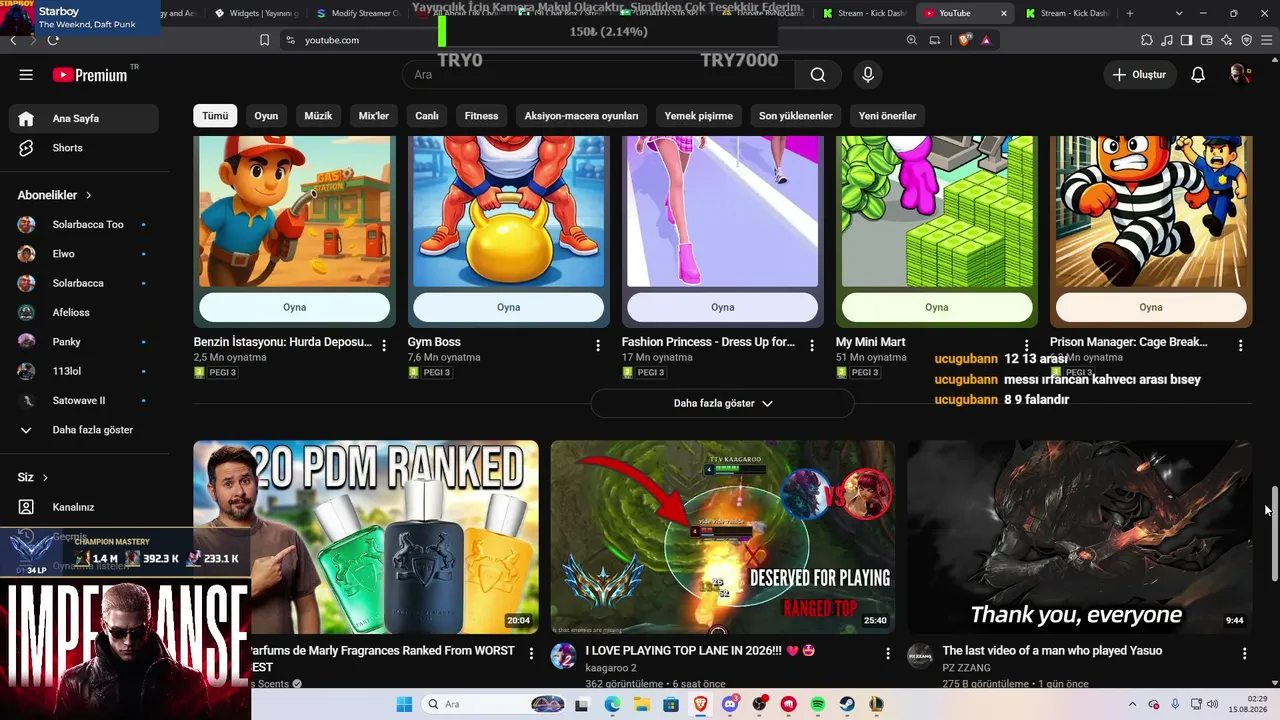Viewport: 1280px width, 720px height.
Task: Select the Canlı filter chip
Action: [x=427, y=116]
